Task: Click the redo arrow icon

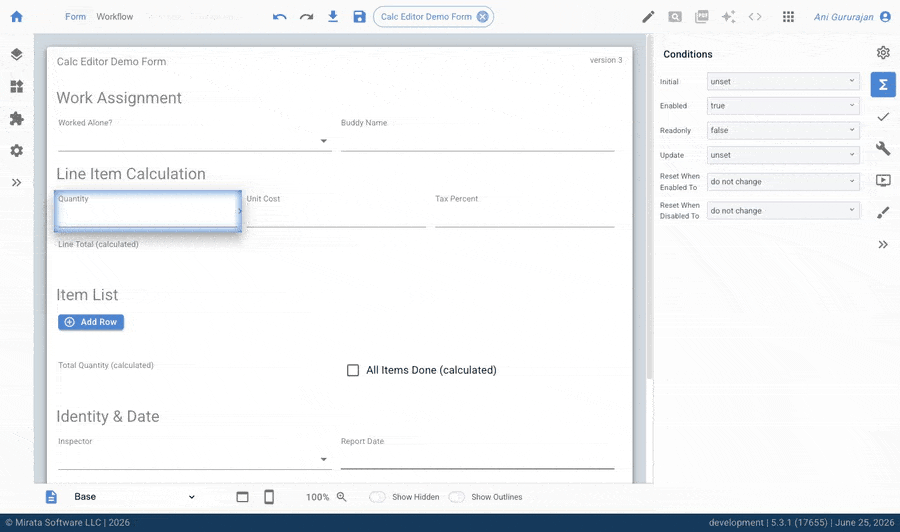Action: (x=307, y=17)
